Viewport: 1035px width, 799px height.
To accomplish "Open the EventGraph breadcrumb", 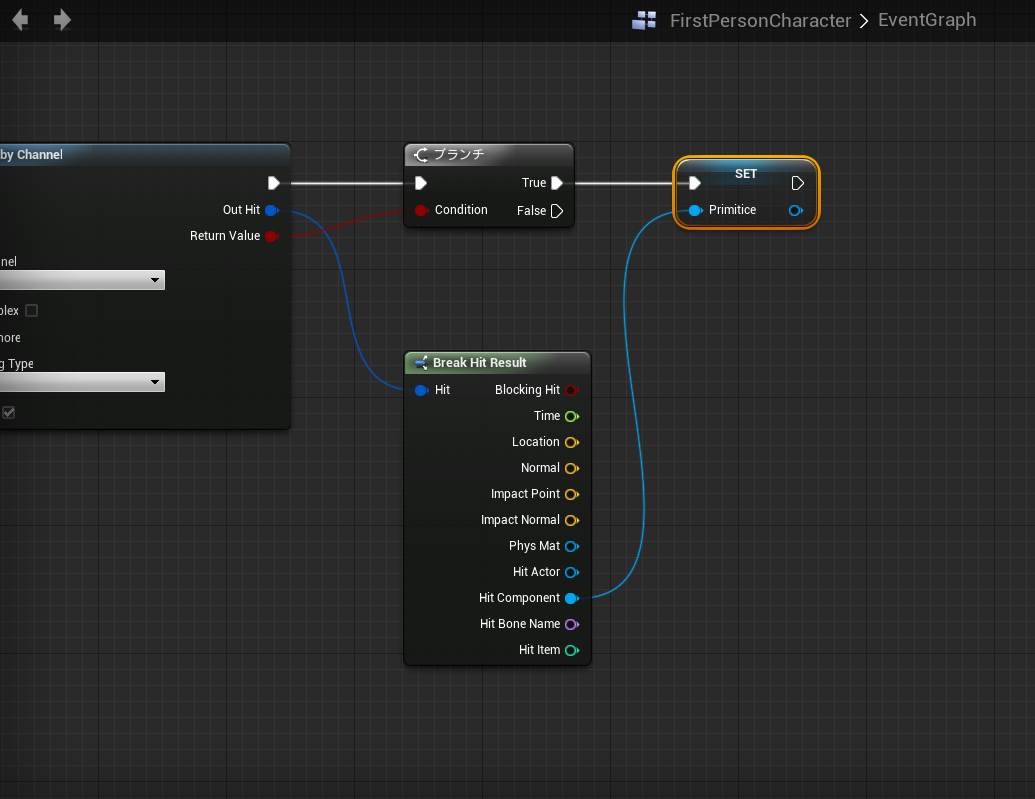I will (x=927, y=20).
